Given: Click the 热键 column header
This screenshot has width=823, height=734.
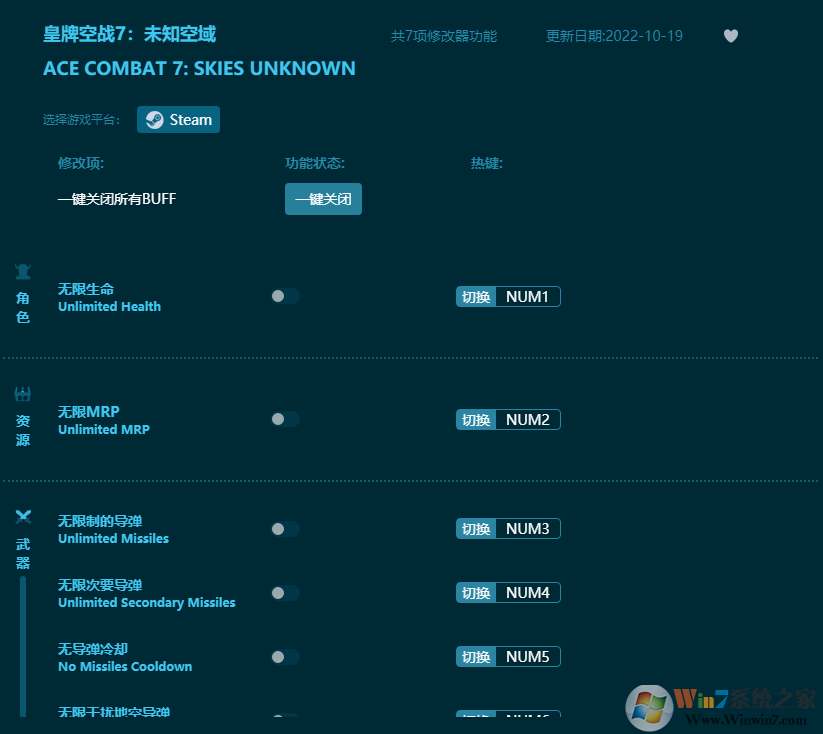Looking at the screenshot, I should (487, 163).
